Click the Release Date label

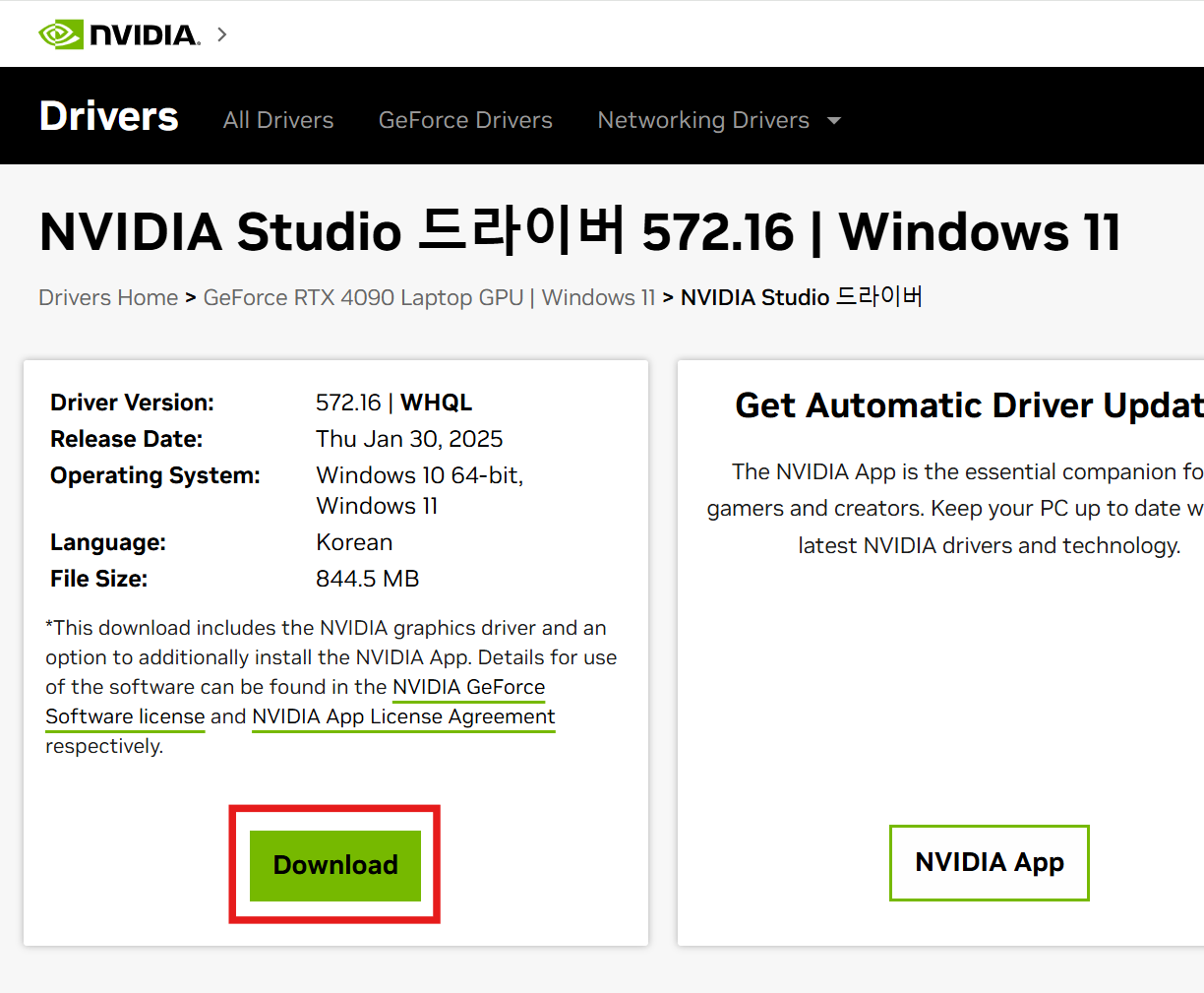coord(126,439)
